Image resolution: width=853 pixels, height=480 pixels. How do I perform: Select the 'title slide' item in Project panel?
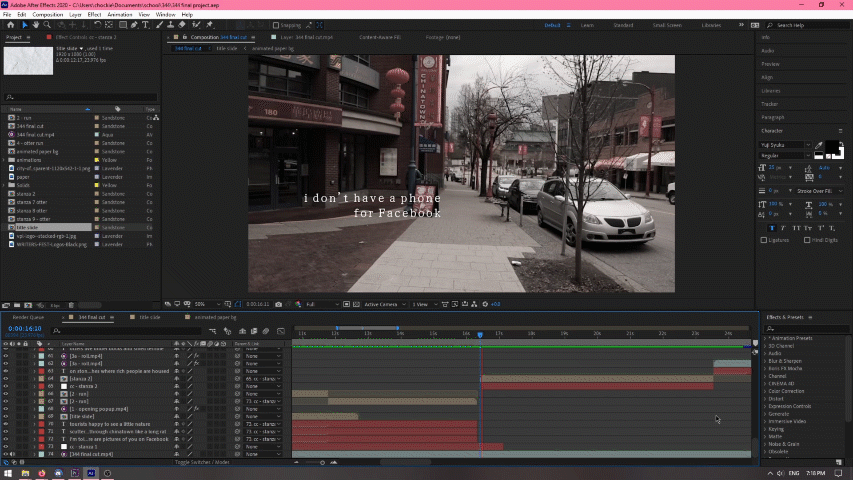[x=26, y=227]
